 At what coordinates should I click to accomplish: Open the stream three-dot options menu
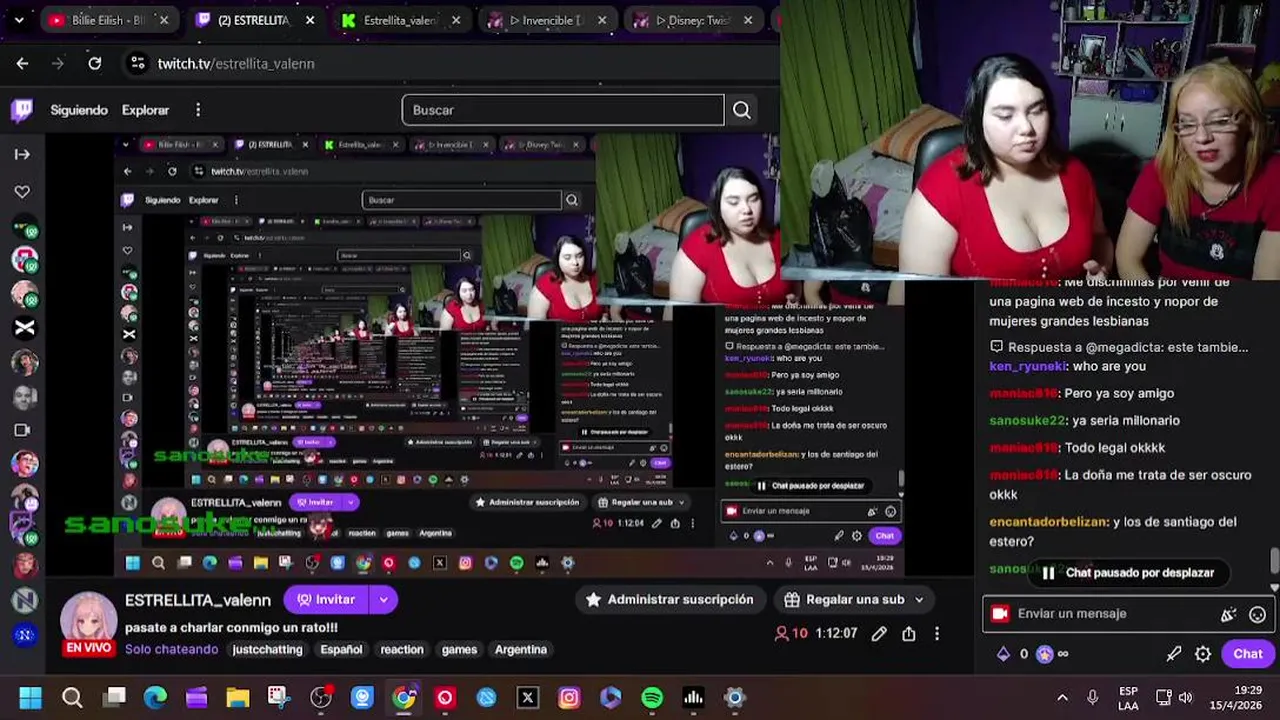[937, 633]
